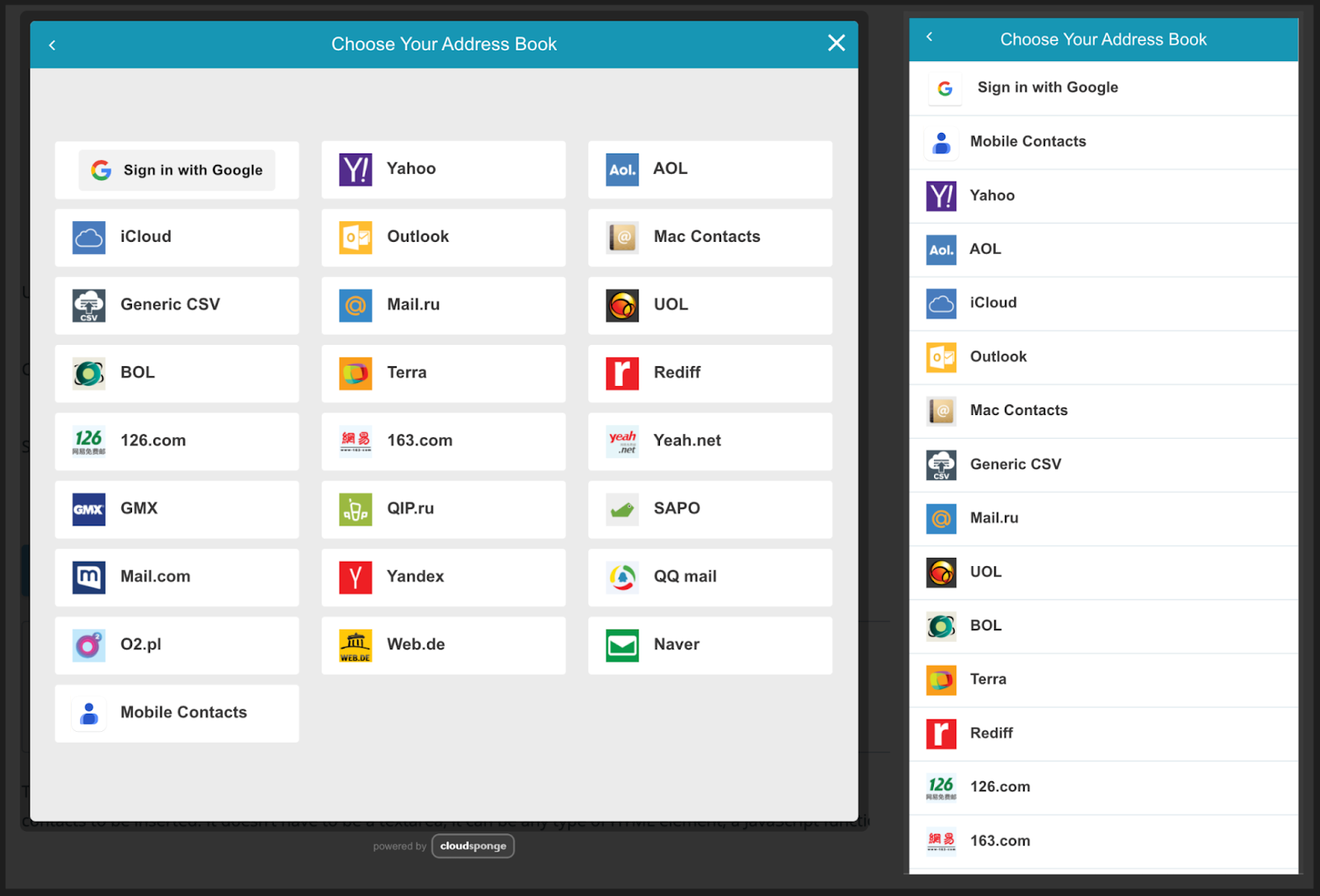This screenshot has height=896, width=1320.
Task: Pick iCloud row in mobile list
Action: [1103, 303]
